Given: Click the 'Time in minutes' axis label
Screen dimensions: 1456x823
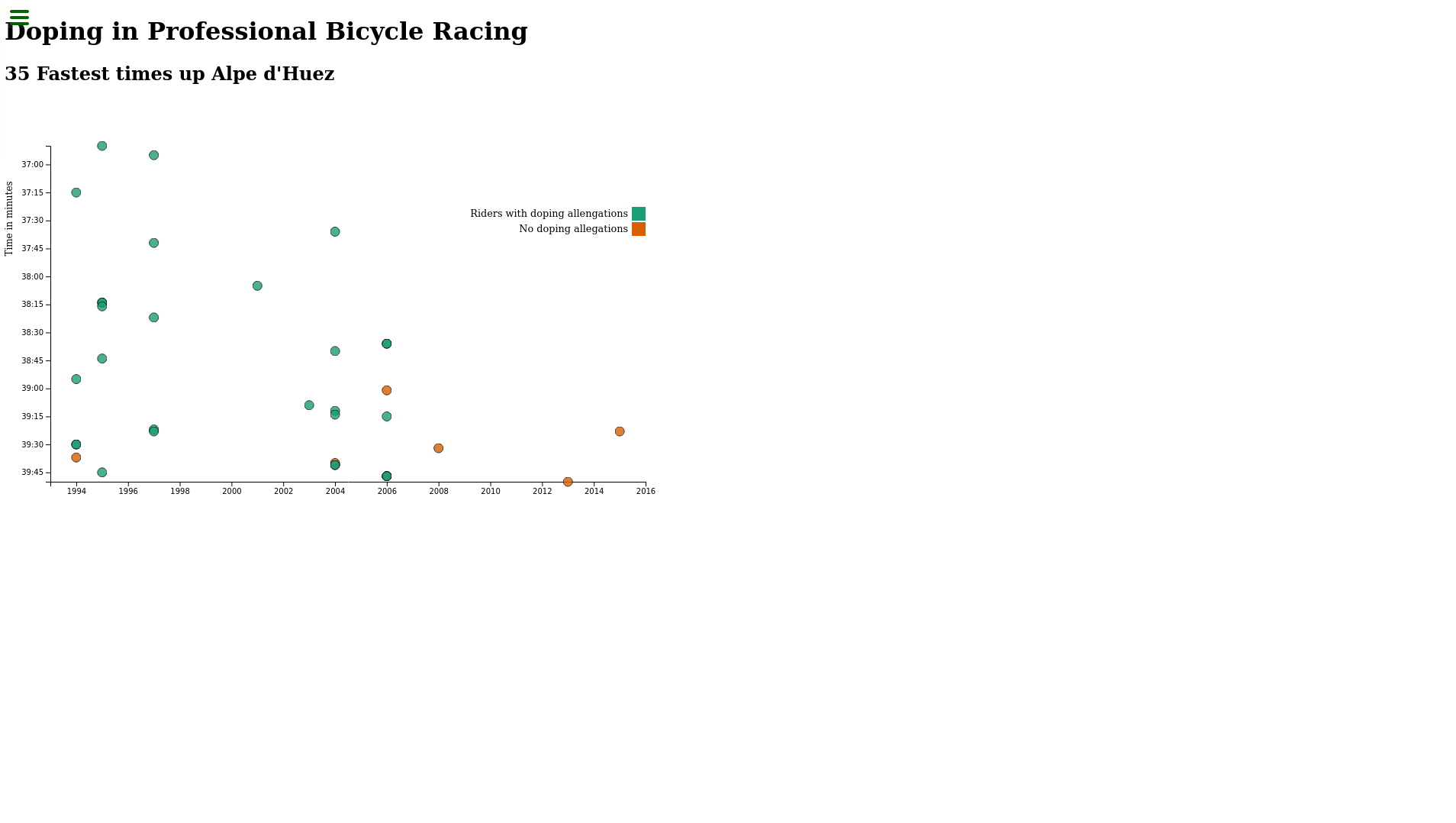Looking at the screenshot, I should pyautogui.click(x=9, y=218).
